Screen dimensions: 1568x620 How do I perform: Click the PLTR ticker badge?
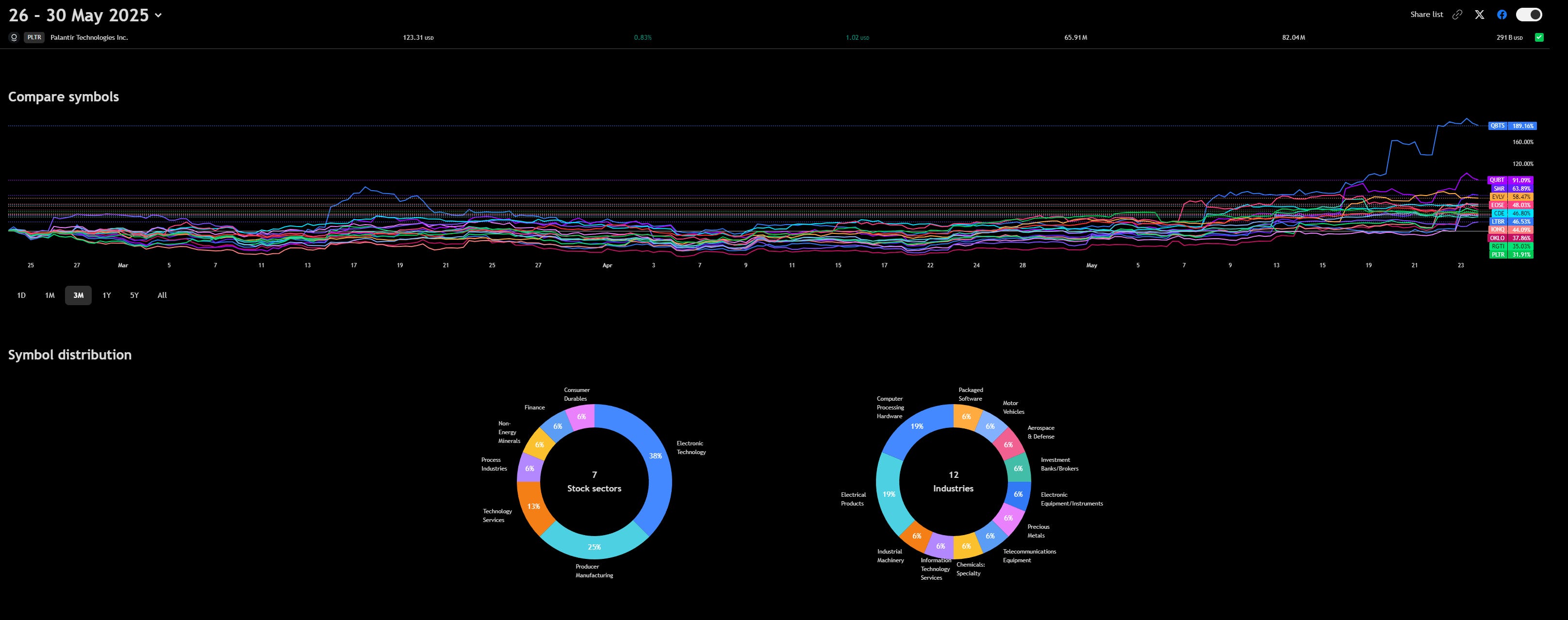(x=34, y=38)
